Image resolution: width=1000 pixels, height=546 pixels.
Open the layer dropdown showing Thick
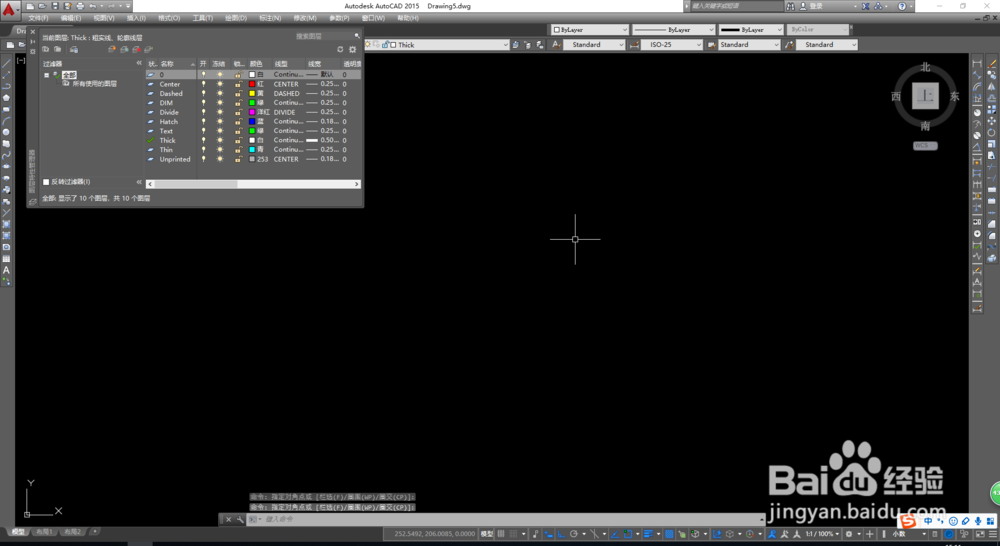click(437, 45)
